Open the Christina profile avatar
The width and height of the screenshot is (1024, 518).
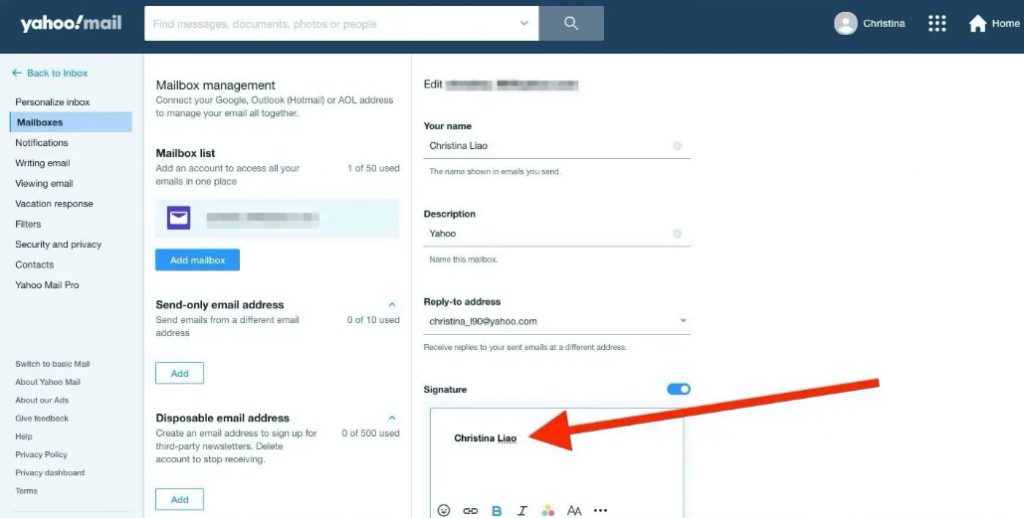point(845,24)
